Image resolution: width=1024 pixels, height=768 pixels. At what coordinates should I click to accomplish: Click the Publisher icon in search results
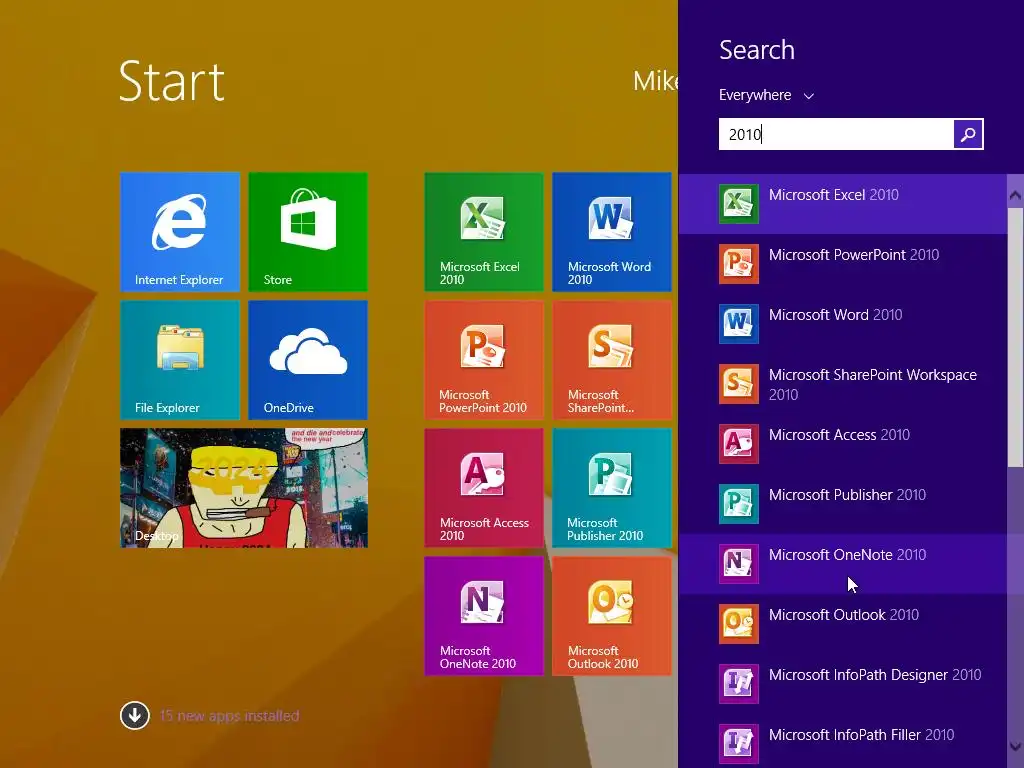[739, 504]
